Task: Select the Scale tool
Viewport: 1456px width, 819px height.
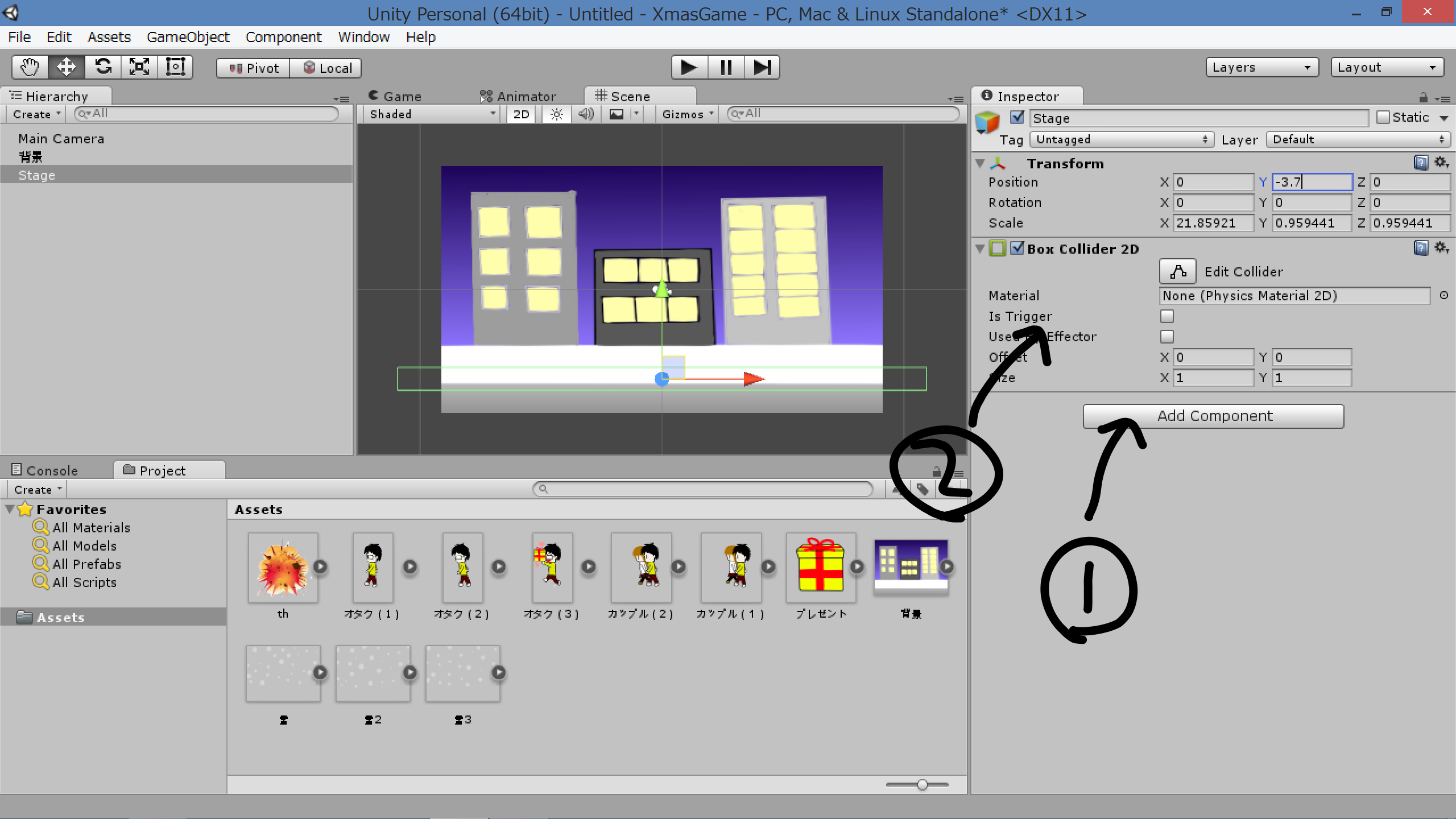Action: click(139, 67)
